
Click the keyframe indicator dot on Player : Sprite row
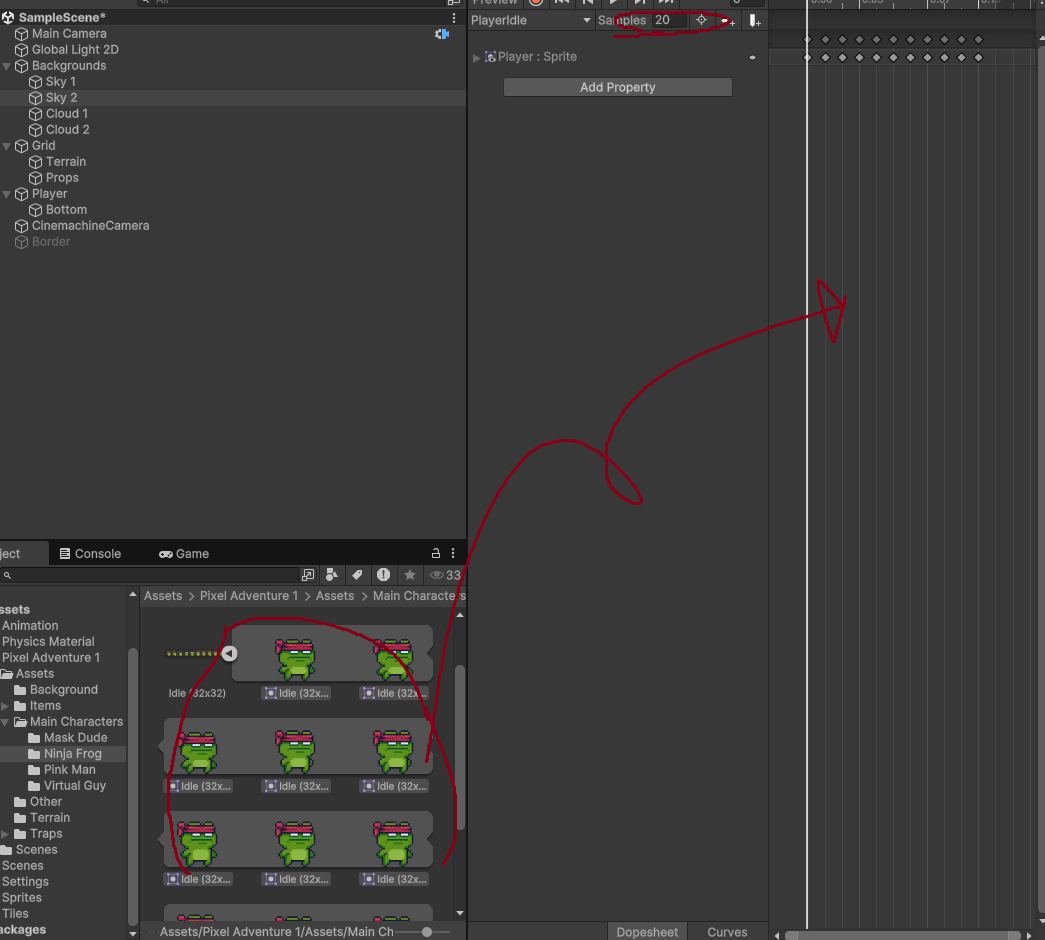(x=752, y=57)
